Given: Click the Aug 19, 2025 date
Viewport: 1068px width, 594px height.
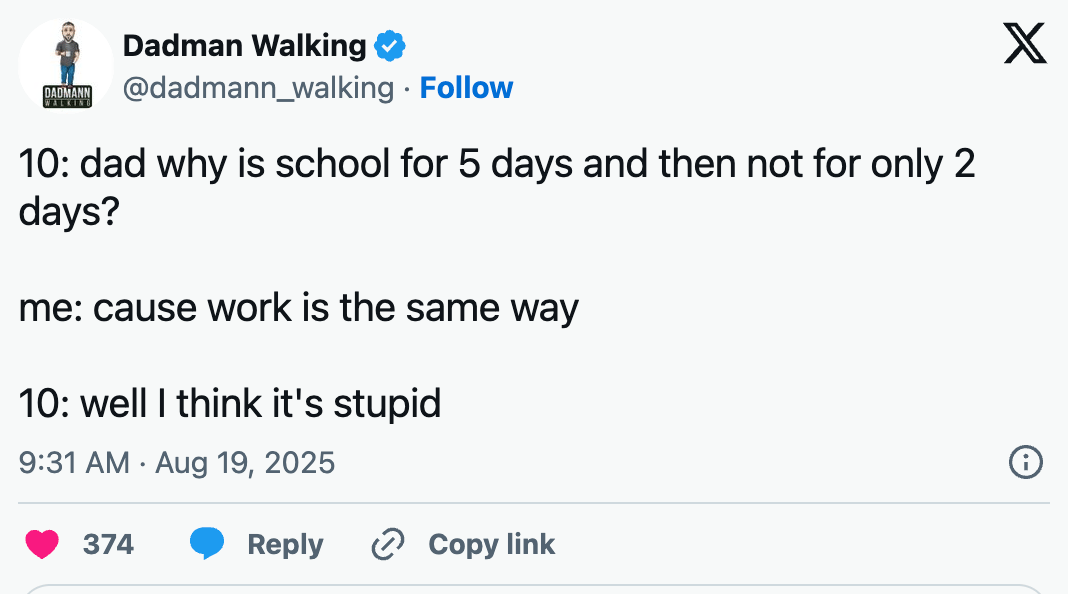Looking at the screenshot, I should point(245,463).
